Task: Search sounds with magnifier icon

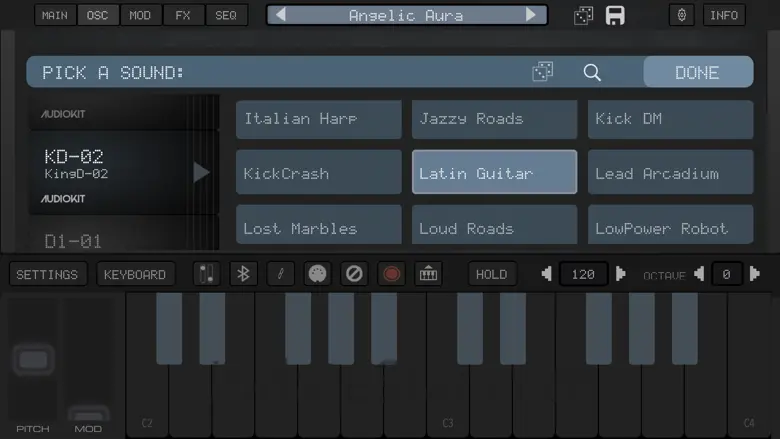Action: pos(592,73)
